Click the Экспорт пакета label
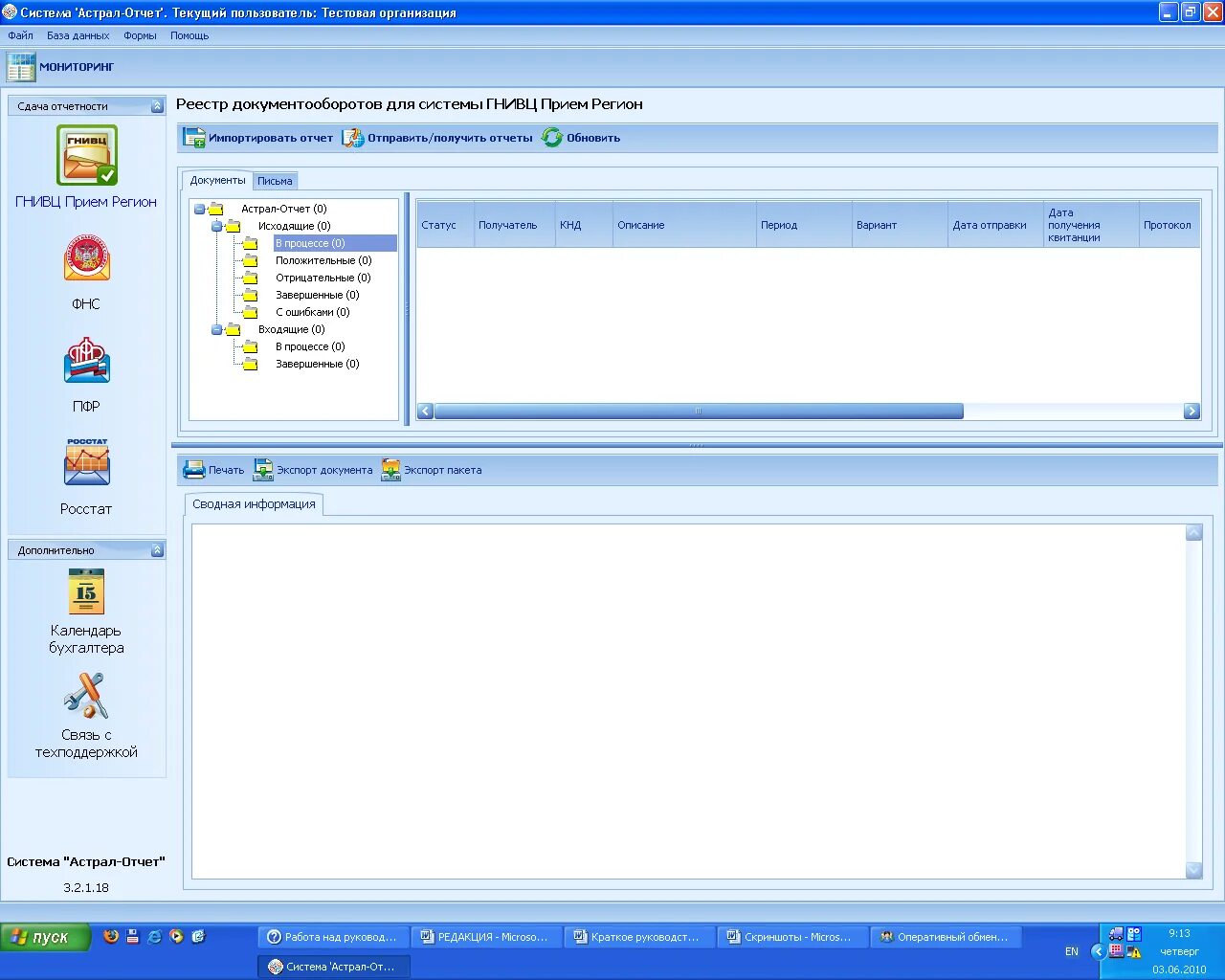 [443, 470]
